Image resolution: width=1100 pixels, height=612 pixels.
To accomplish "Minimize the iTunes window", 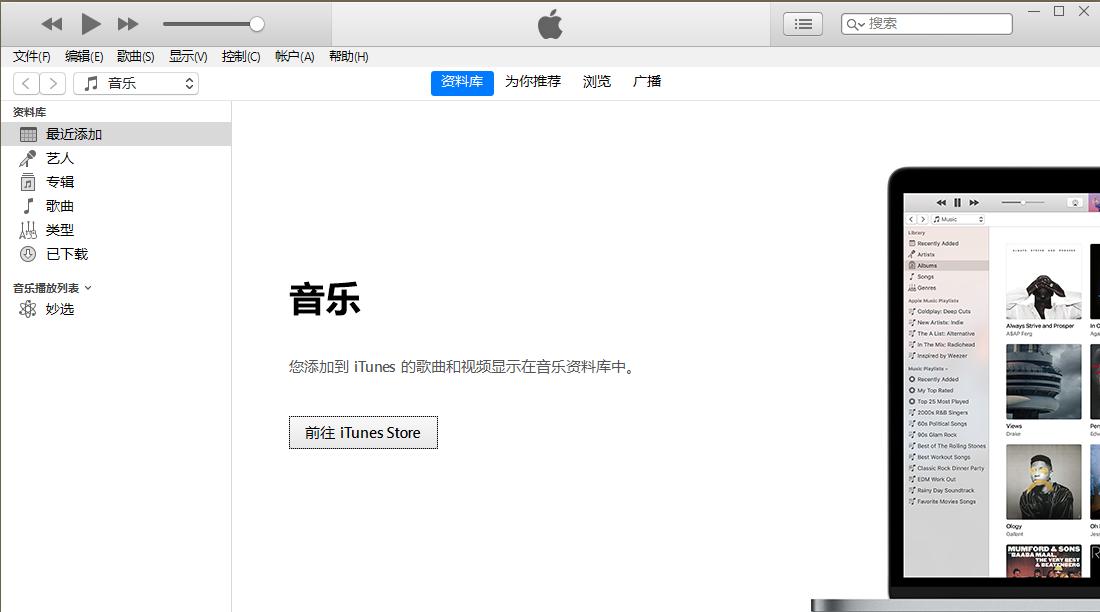I will 1033,11.
